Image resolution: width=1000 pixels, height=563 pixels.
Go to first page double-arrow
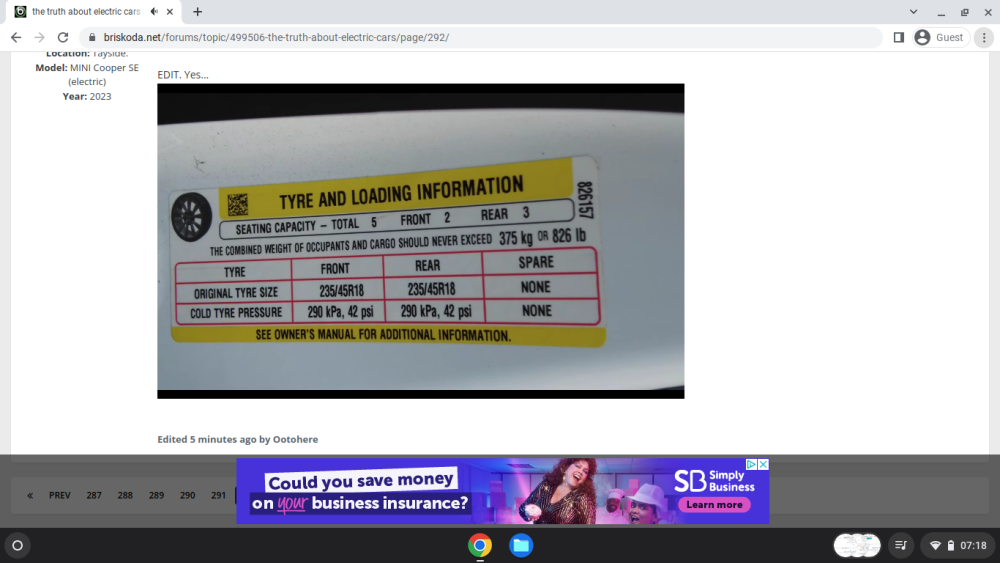[30, 495]
